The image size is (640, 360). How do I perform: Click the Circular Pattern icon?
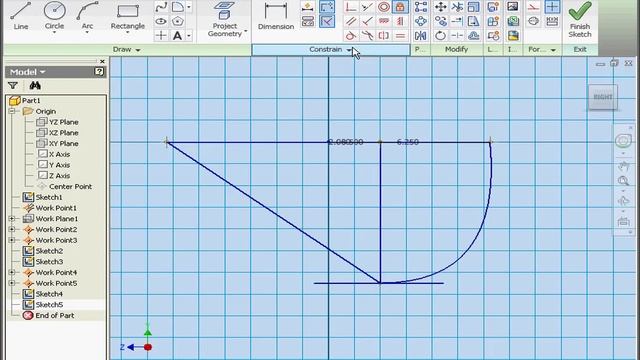[x=420, y=21]
